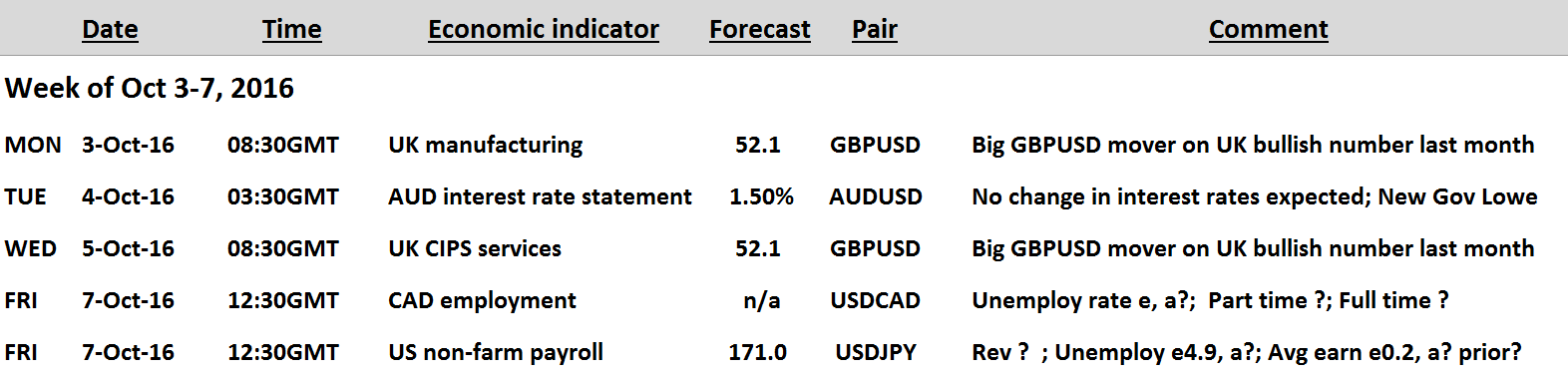This screenshot has height=378, width=1568.
Task: Select the AUD interest rate statement cell
Action: [540, 196]
